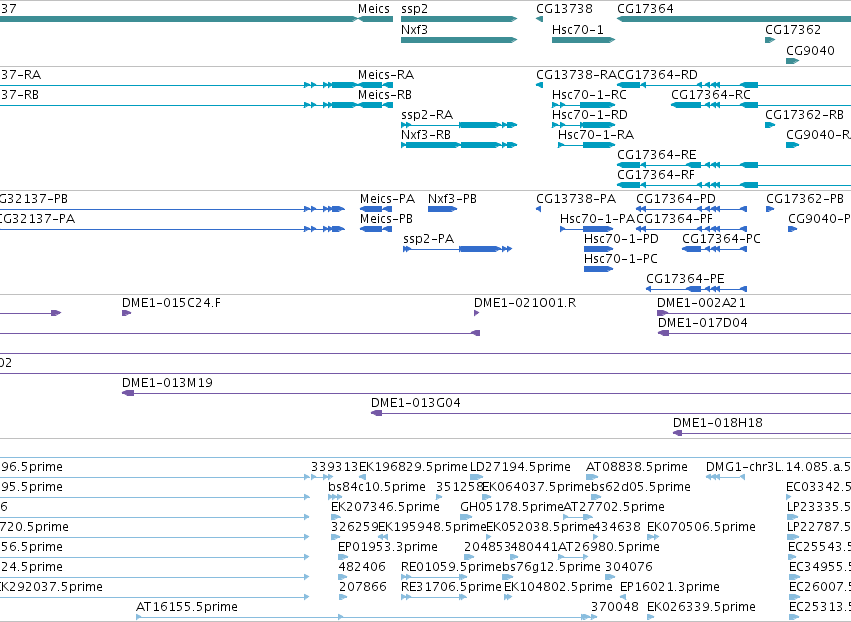Click transcript Hsc70-1-RA
This screenshot has width=851, height=622.
point(596,135)
